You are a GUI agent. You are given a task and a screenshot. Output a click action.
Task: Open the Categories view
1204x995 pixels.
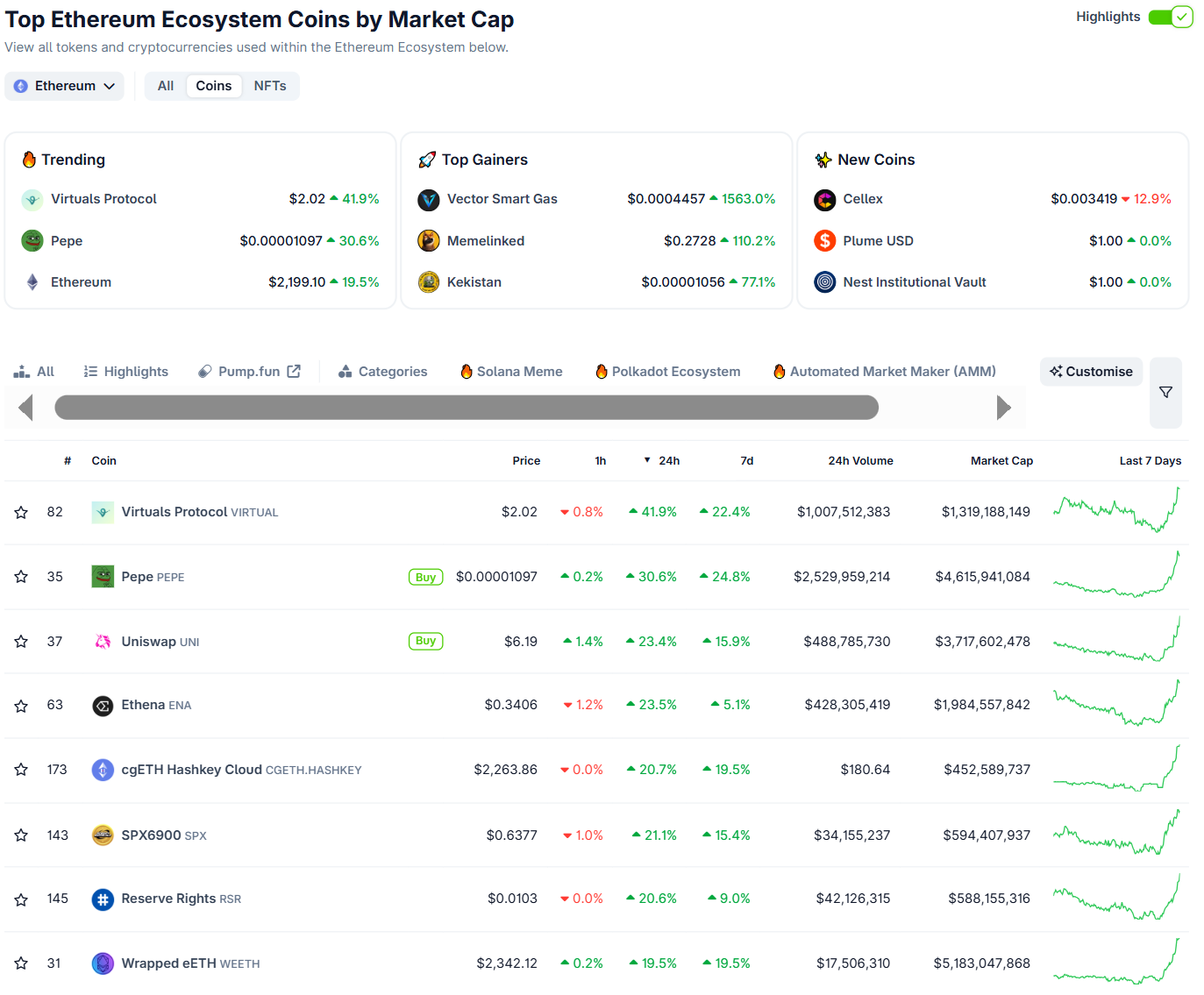pos(383,372)
